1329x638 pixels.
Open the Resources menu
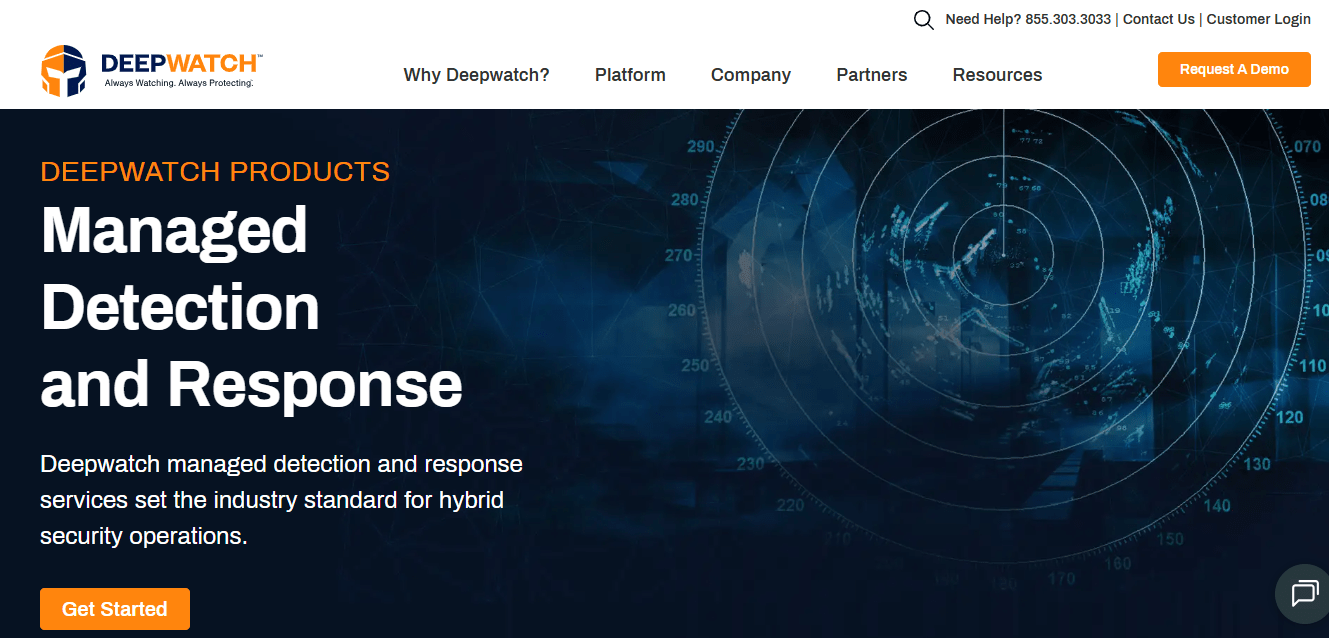(x=997, y=75)
